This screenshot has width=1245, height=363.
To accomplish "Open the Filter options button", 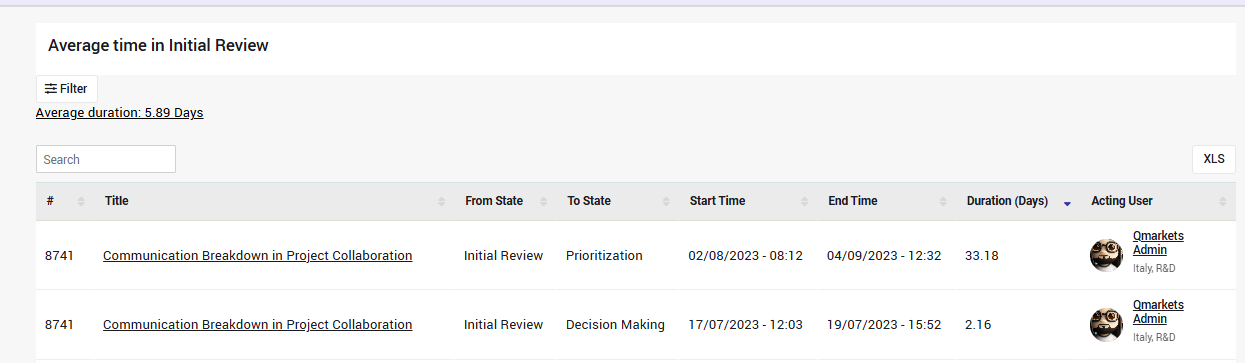I will (67, 89).
